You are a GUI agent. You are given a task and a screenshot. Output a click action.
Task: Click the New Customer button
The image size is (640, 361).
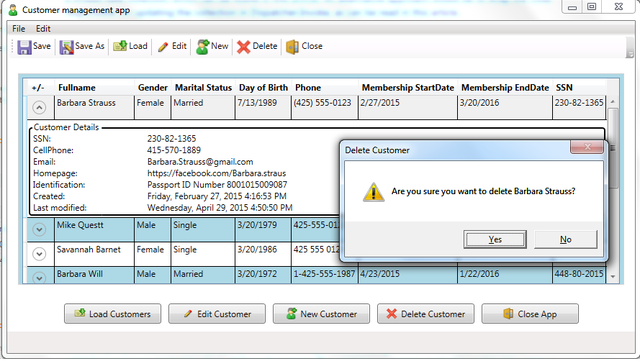point(322,314)
